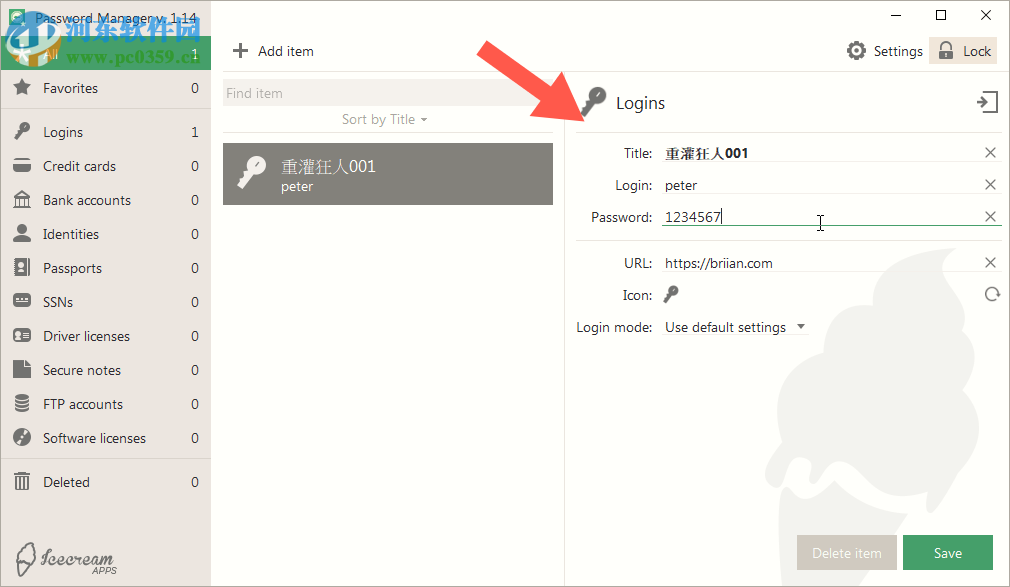
Task: Lock the password manager
Action: pos(962,50)
